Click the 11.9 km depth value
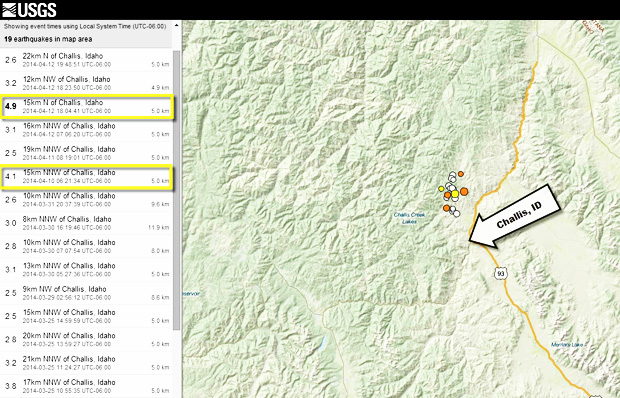The height and width of the screenshot is (398, 620). [159, 228]
